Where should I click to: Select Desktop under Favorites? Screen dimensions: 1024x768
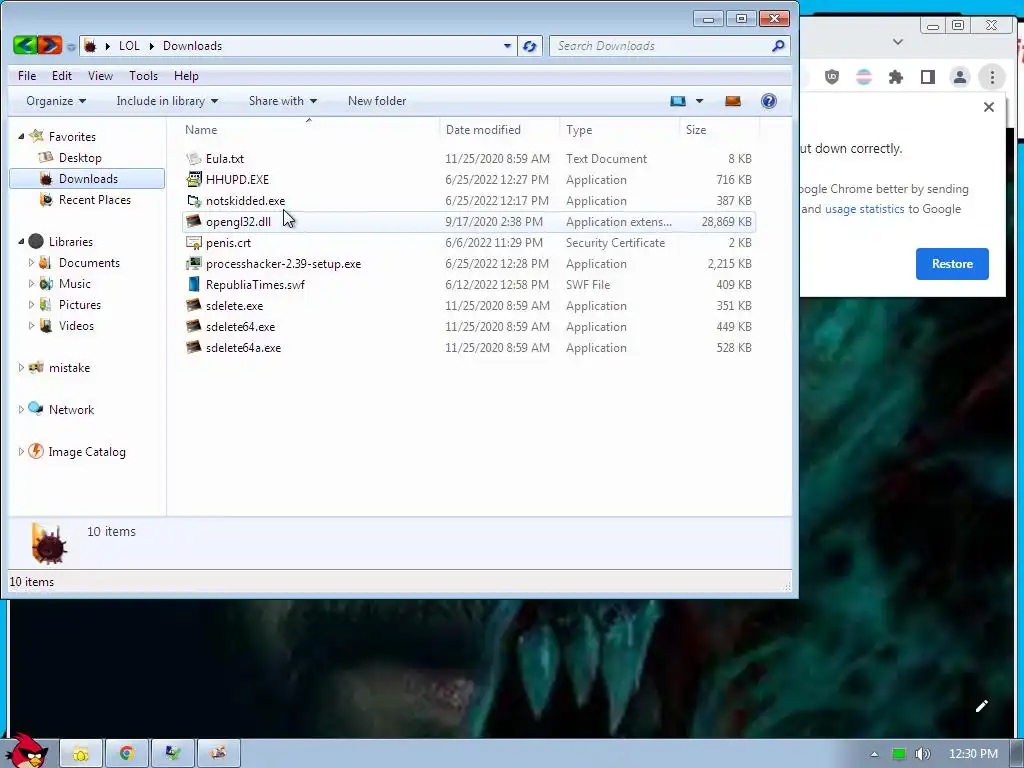point(80,157)
